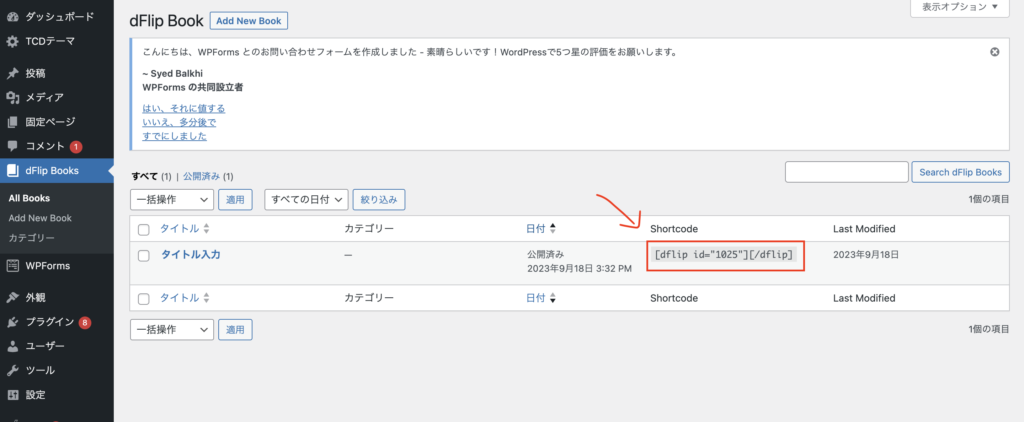
Task: Check the select-all checkbox in table header
Action: point(144,229)
